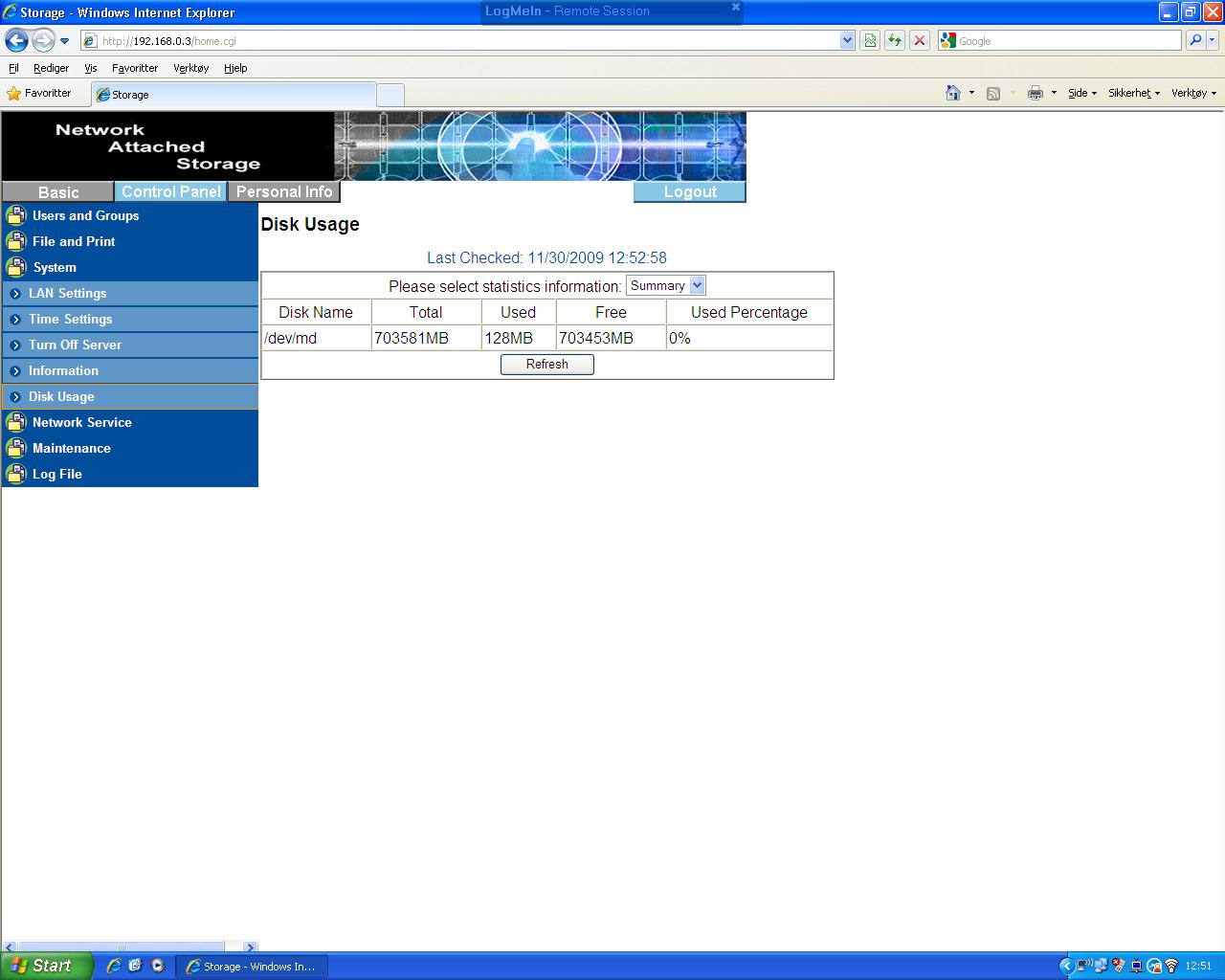1225x980 pixels.
Task: Click the System folder icon
Action: pos(16,267)
